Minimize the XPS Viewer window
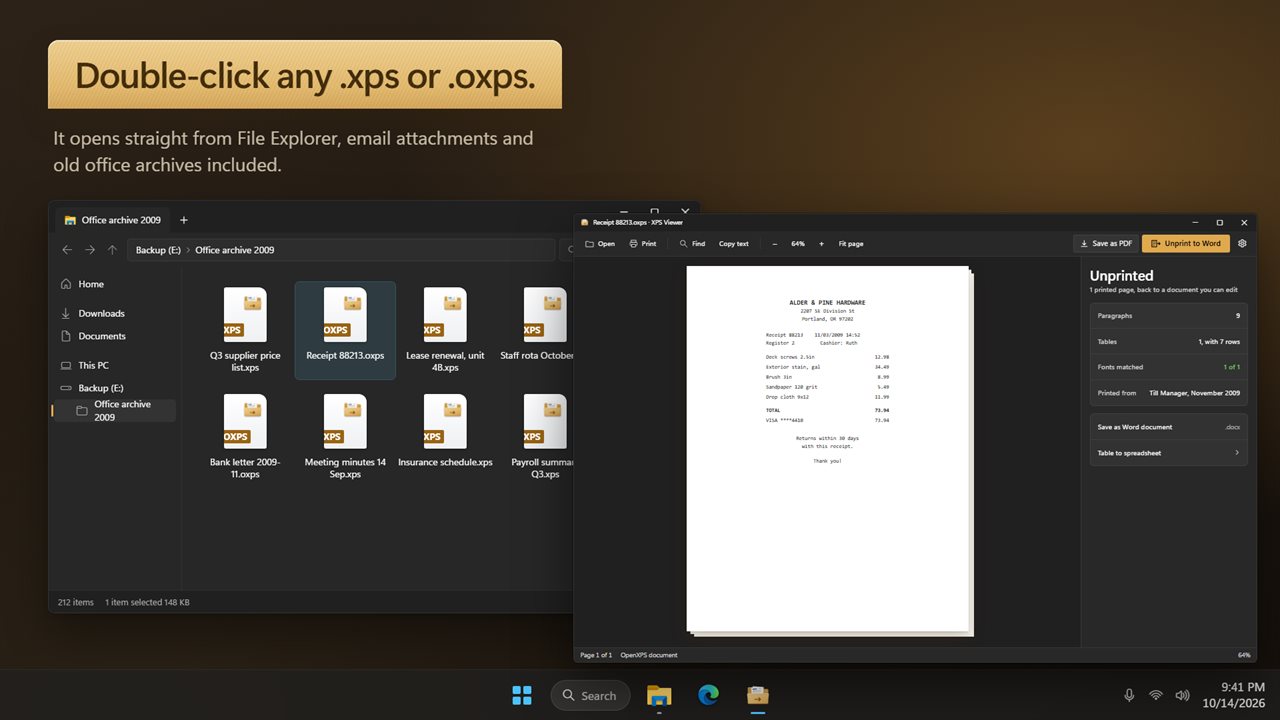Viewport: 1280px width, 720px height. tap(1195, 222)
